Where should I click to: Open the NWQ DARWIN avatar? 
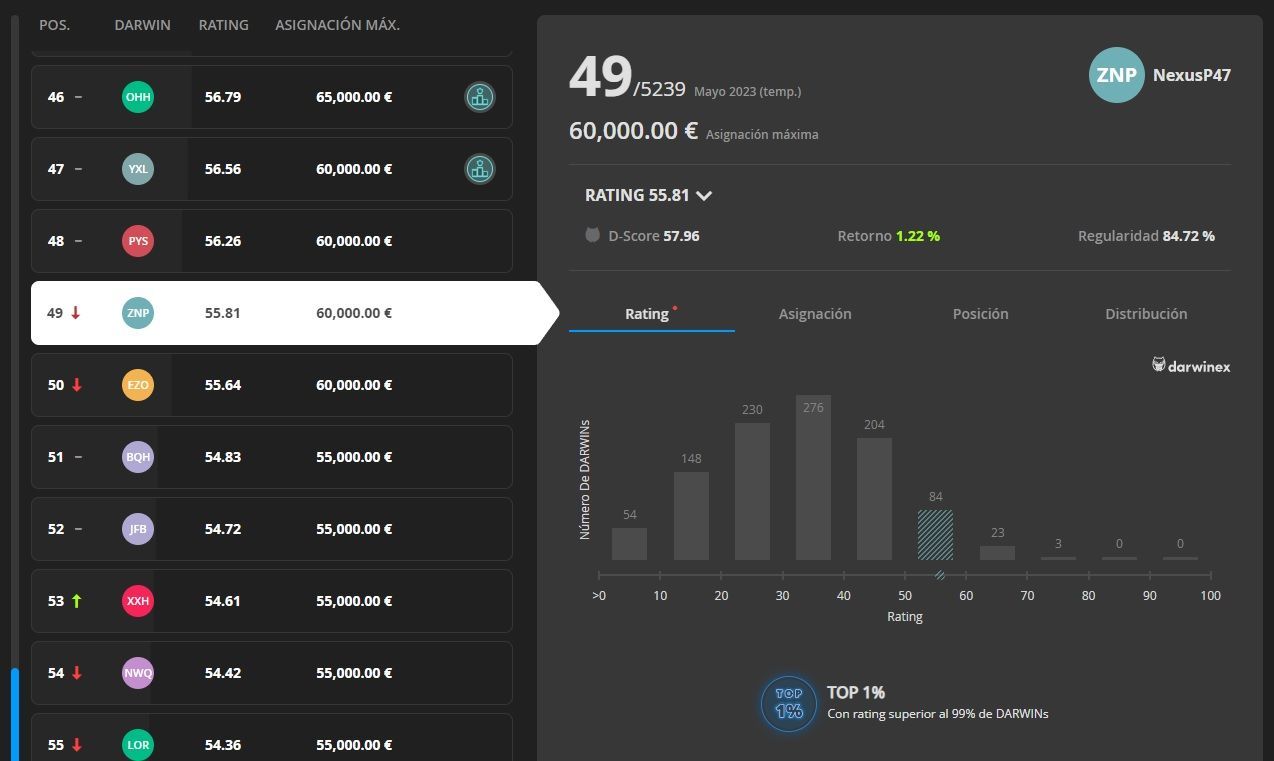coord(138,673)
